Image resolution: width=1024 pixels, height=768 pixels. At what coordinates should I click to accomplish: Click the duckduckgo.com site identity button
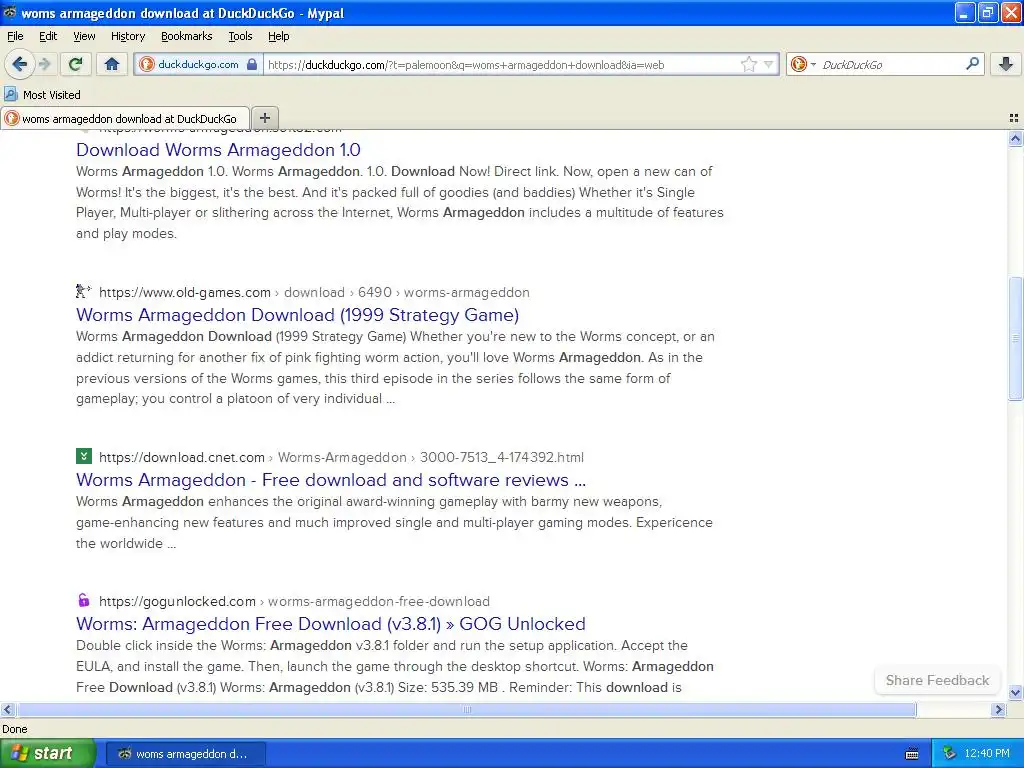[198, 64]
